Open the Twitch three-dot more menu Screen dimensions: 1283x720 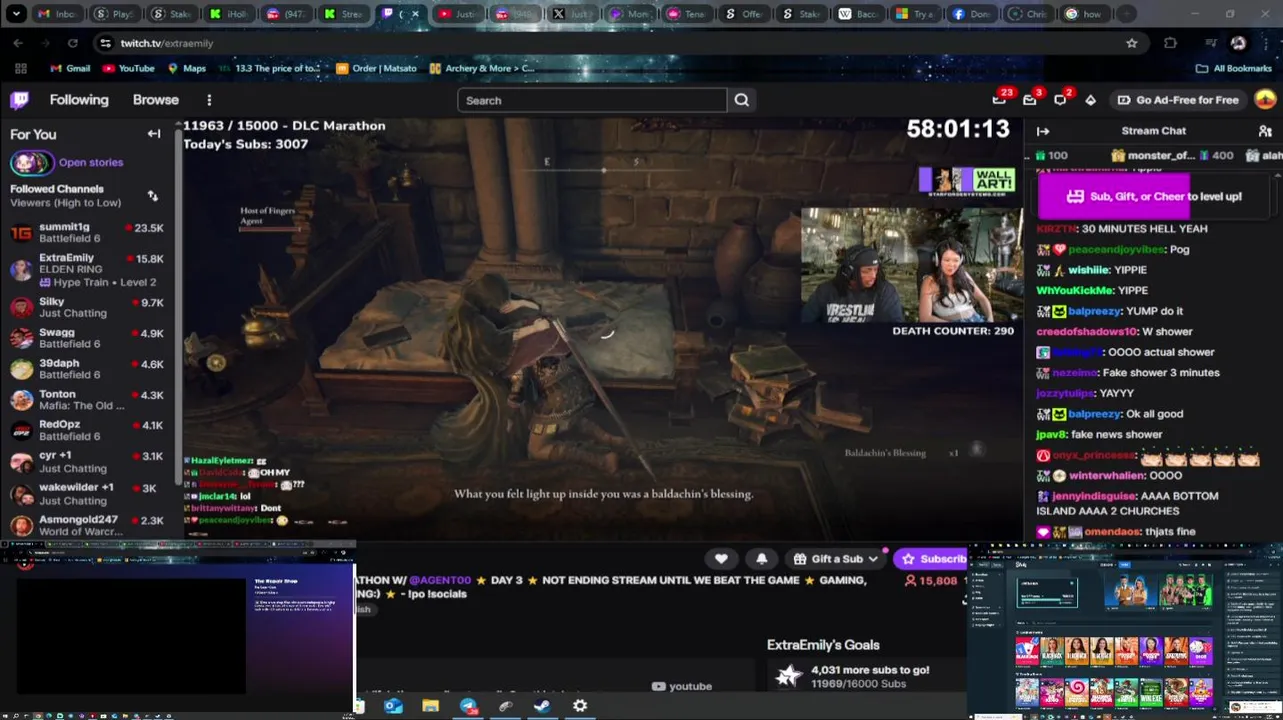(x=209, y=100)
